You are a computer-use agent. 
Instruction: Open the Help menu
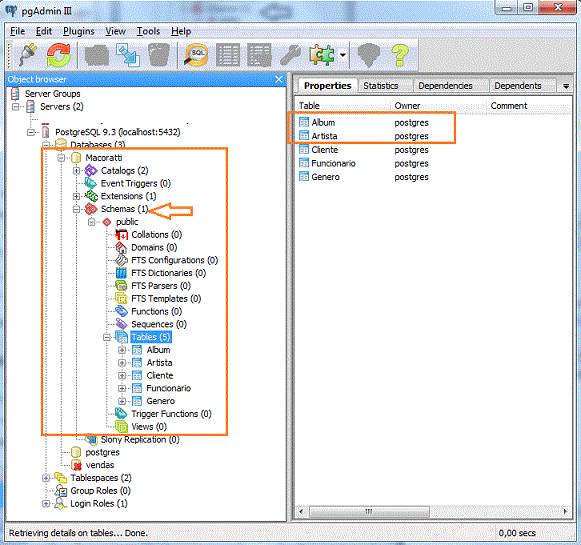click(x=181, y=31)
